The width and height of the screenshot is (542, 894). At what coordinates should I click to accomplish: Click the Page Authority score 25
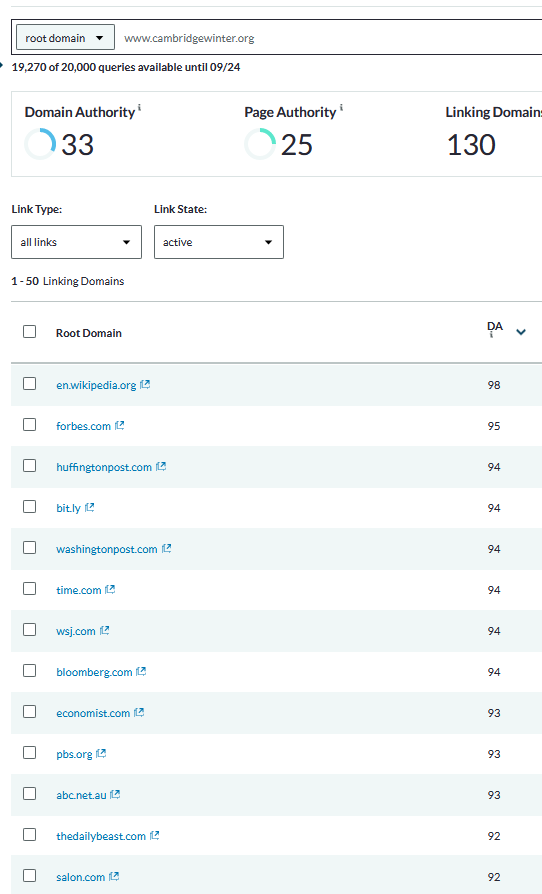click(296, 145)
